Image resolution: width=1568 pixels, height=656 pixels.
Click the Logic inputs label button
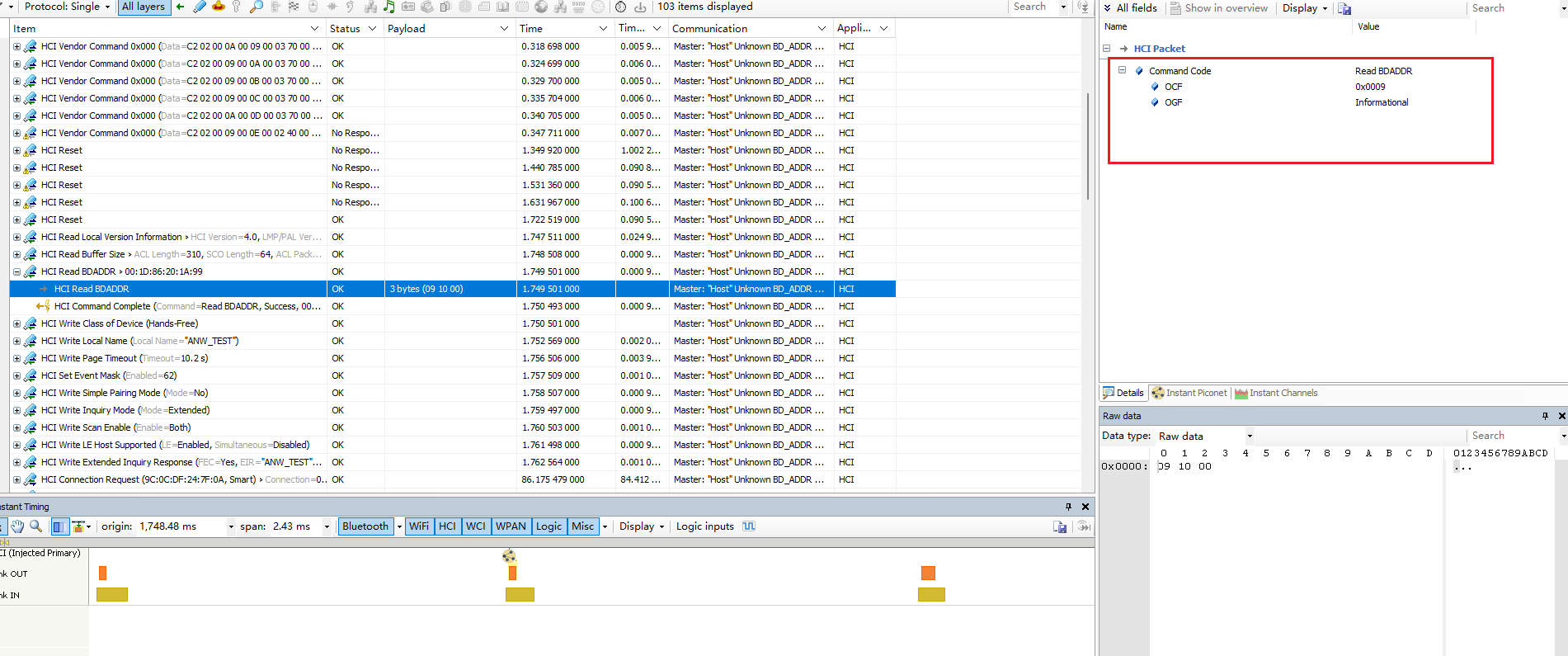705,526
